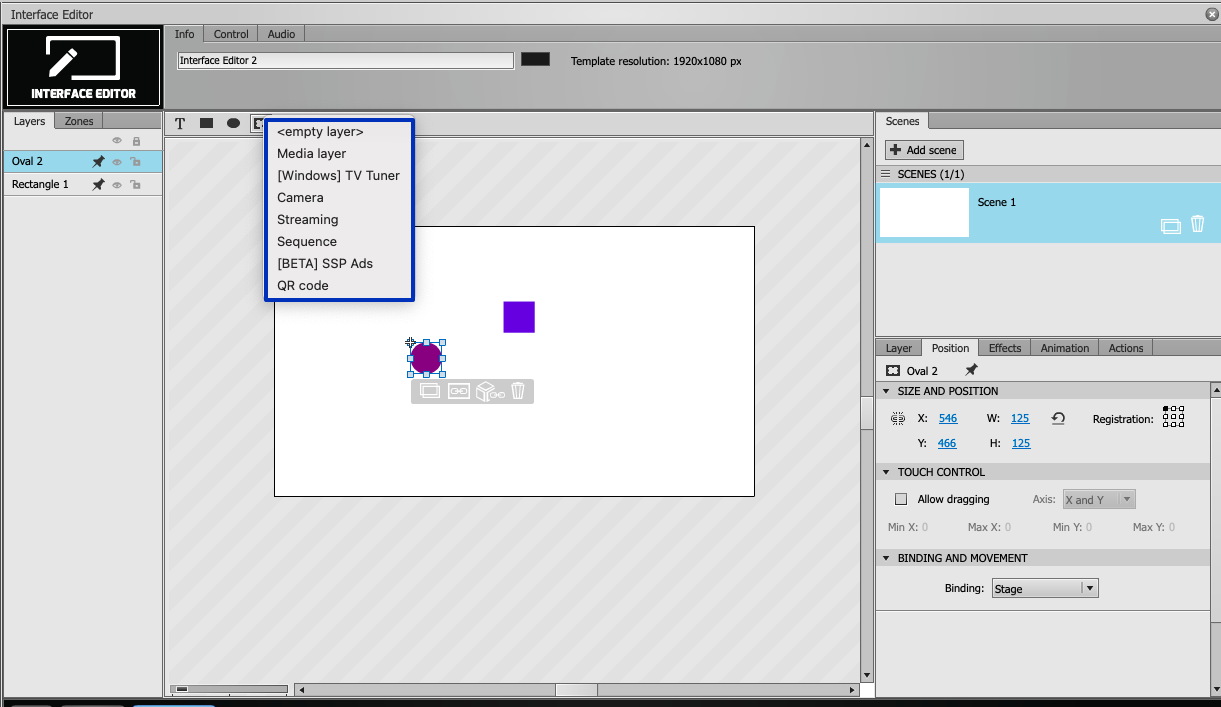Switch to the Effects tab
Screen dimensions: 1221x707
[x=1005, y=348]
